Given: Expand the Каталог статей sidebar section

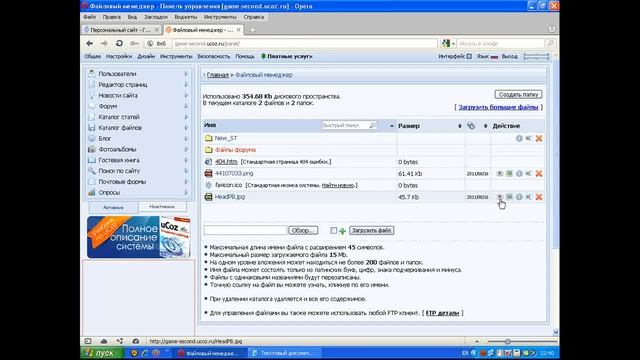Looking at the screenshot, I should (186, 117).
